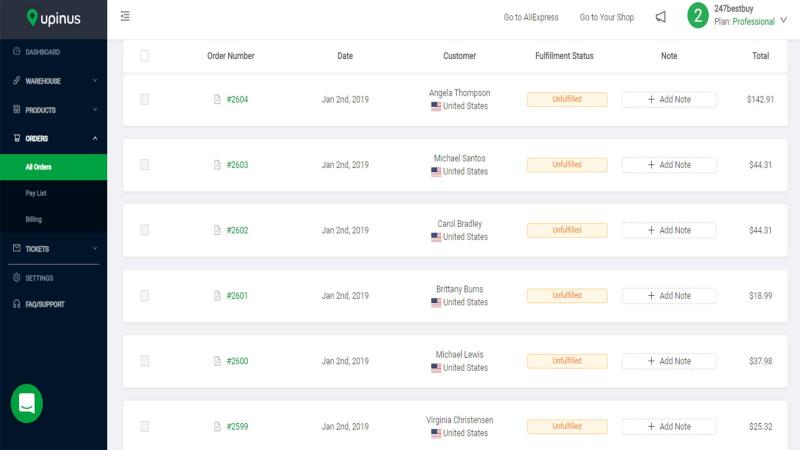Image resolution: width=800 pixels, height=450 pixels.
Task: Click the document icon beside order #2604
Action: coord(217,99)
